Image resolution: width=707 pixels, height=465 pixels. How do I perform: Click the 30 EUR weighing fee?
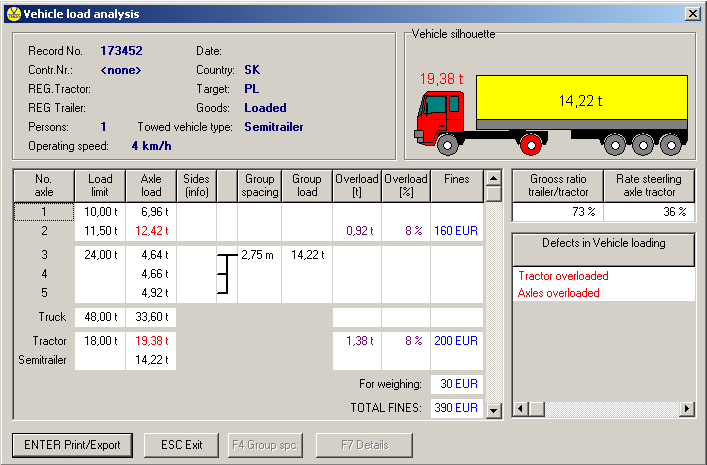tap(459, 384)
